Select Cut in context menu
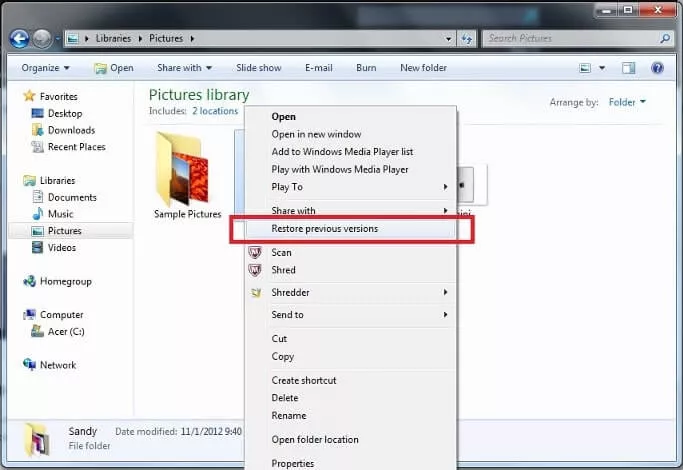The height and width of the screenshot is (470, 683). coord(351,338)
